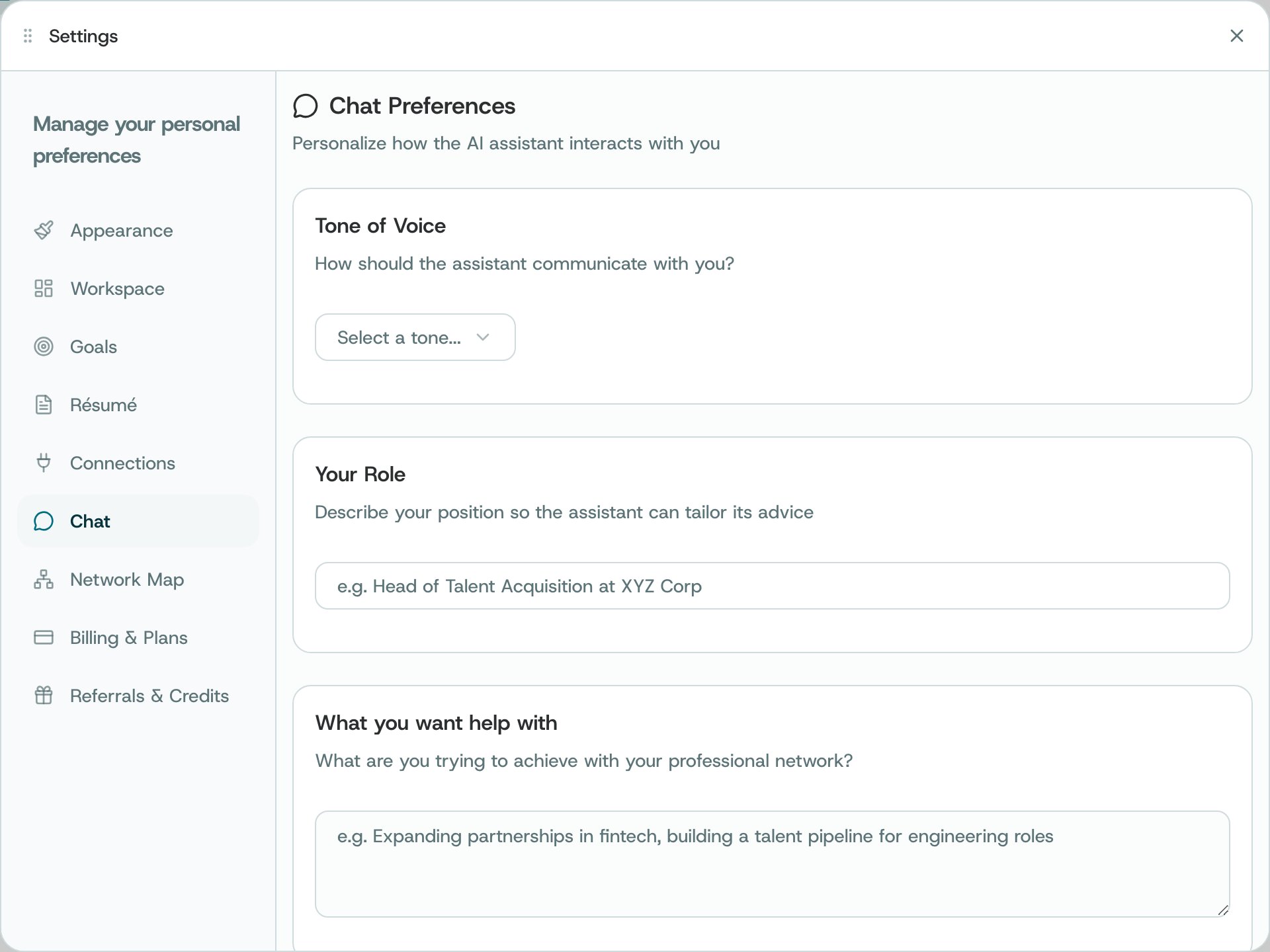Click the chevron arrow in tone selector
Image resolution: width=1270 pixels, height=952 pixels.
pos(483,337)
